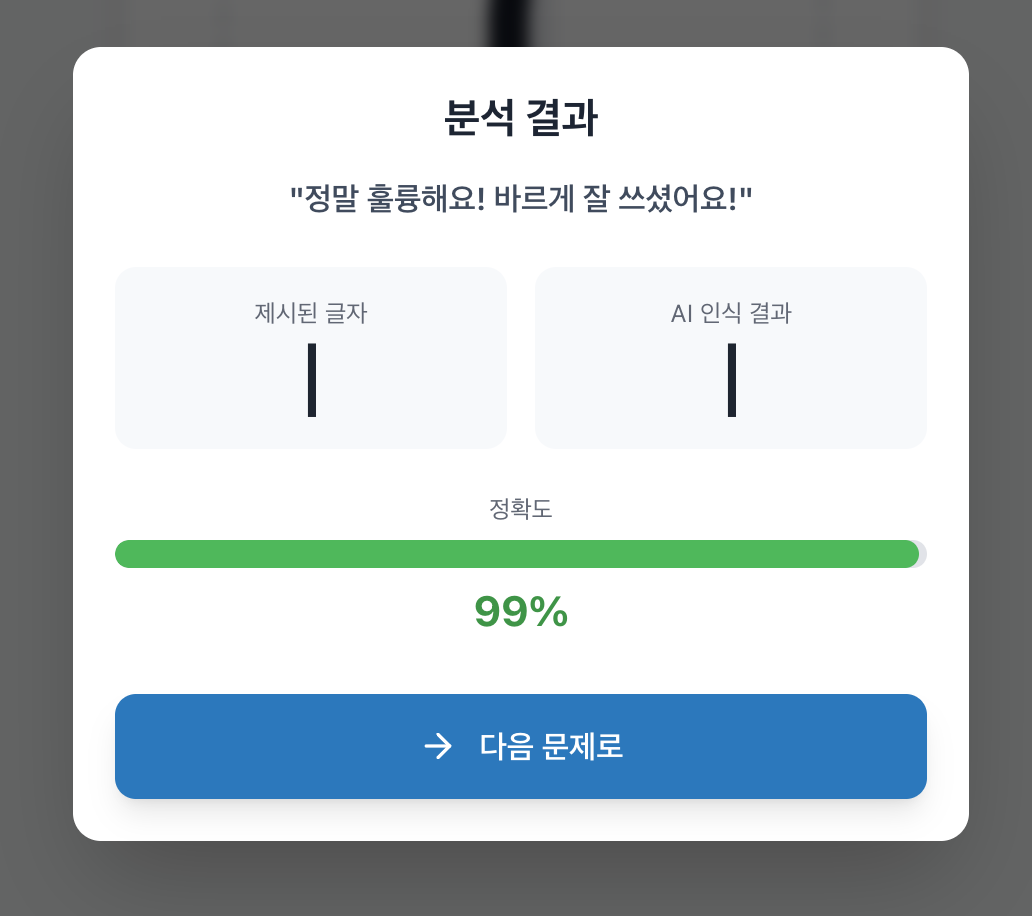Expand the 제시된 글자 comparison card
Image resolution: width=1032 pixels, height=916 pixels.
[x=311, y=357]
